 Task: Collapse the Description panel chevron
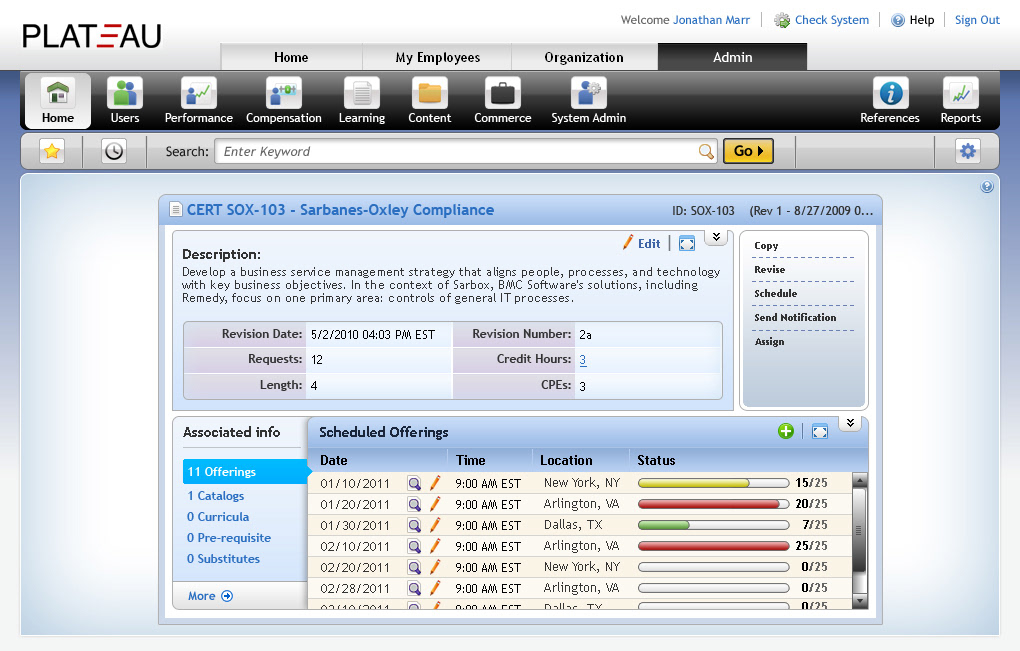pyautogui.click(x=716, y=237)
